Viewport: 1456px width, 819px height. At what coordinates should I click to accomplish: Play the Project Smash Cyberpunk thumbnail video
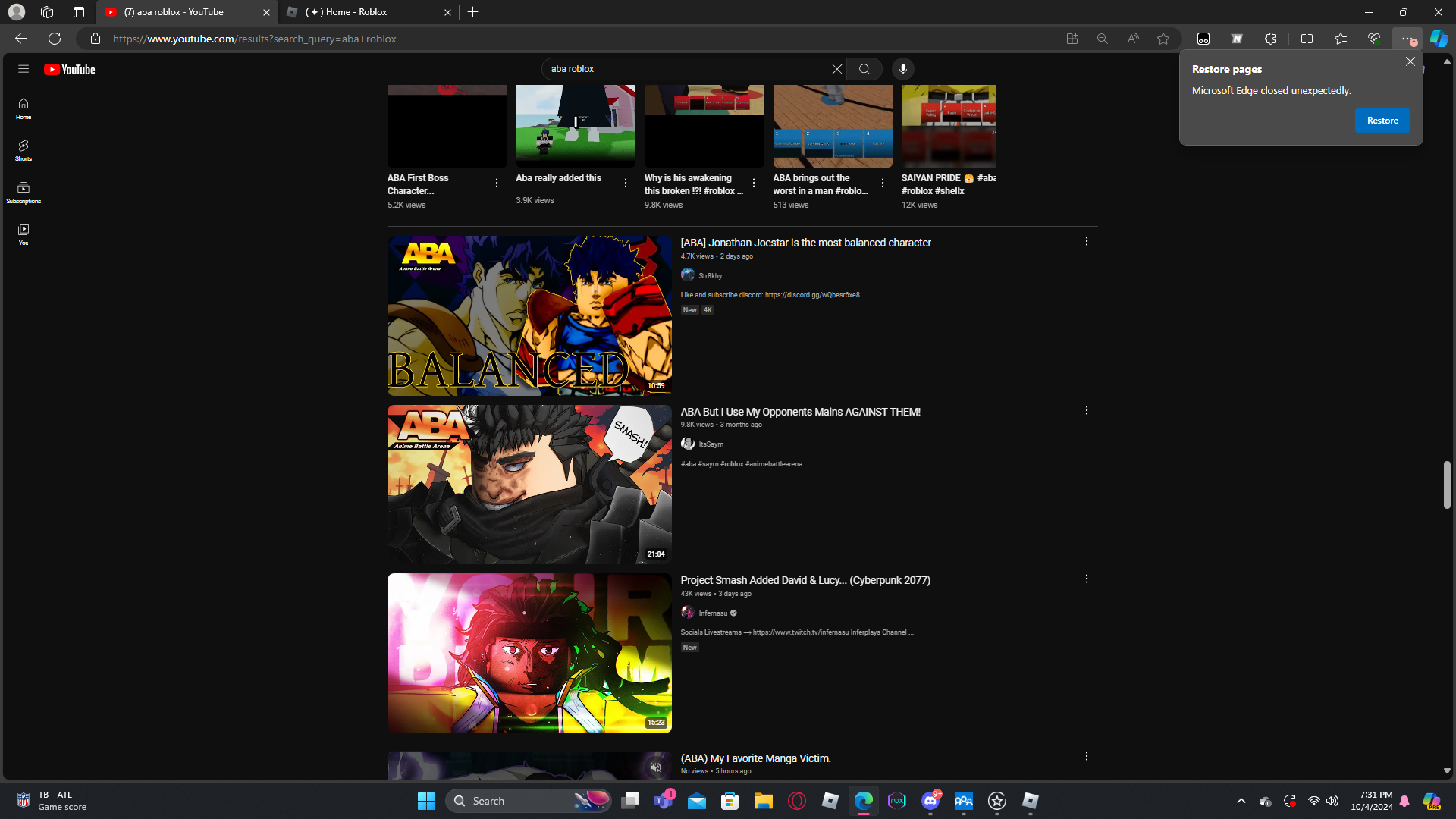[529, 653]
